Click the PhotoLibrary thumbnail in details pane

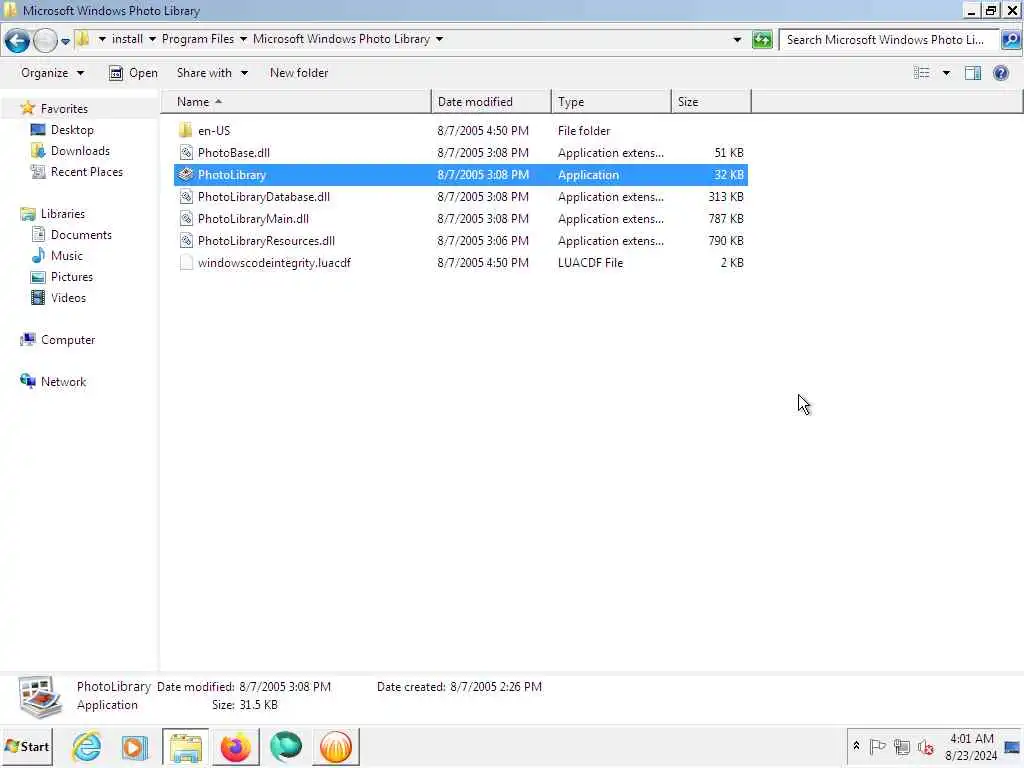click(40, 697)
